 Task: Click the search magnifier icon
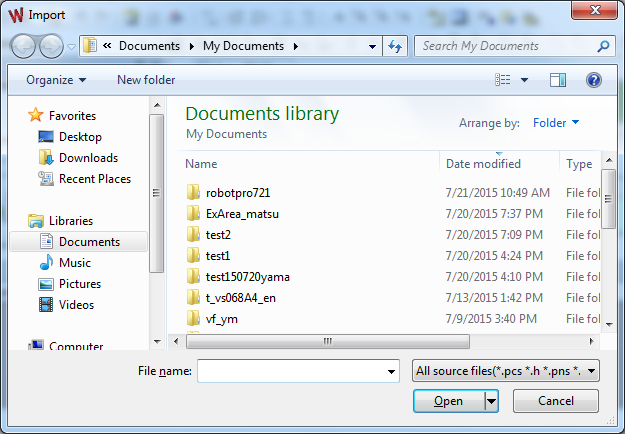(603, 46)
